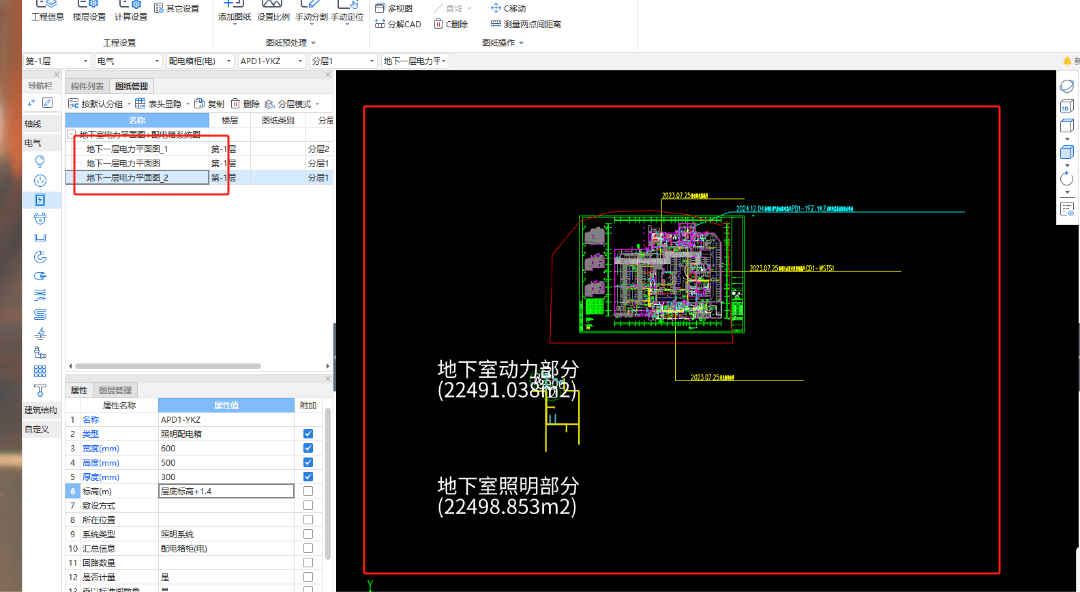1080x592 pixels.
Task: Open the 分层1 layer dropdown
Action: pos(343,61)
